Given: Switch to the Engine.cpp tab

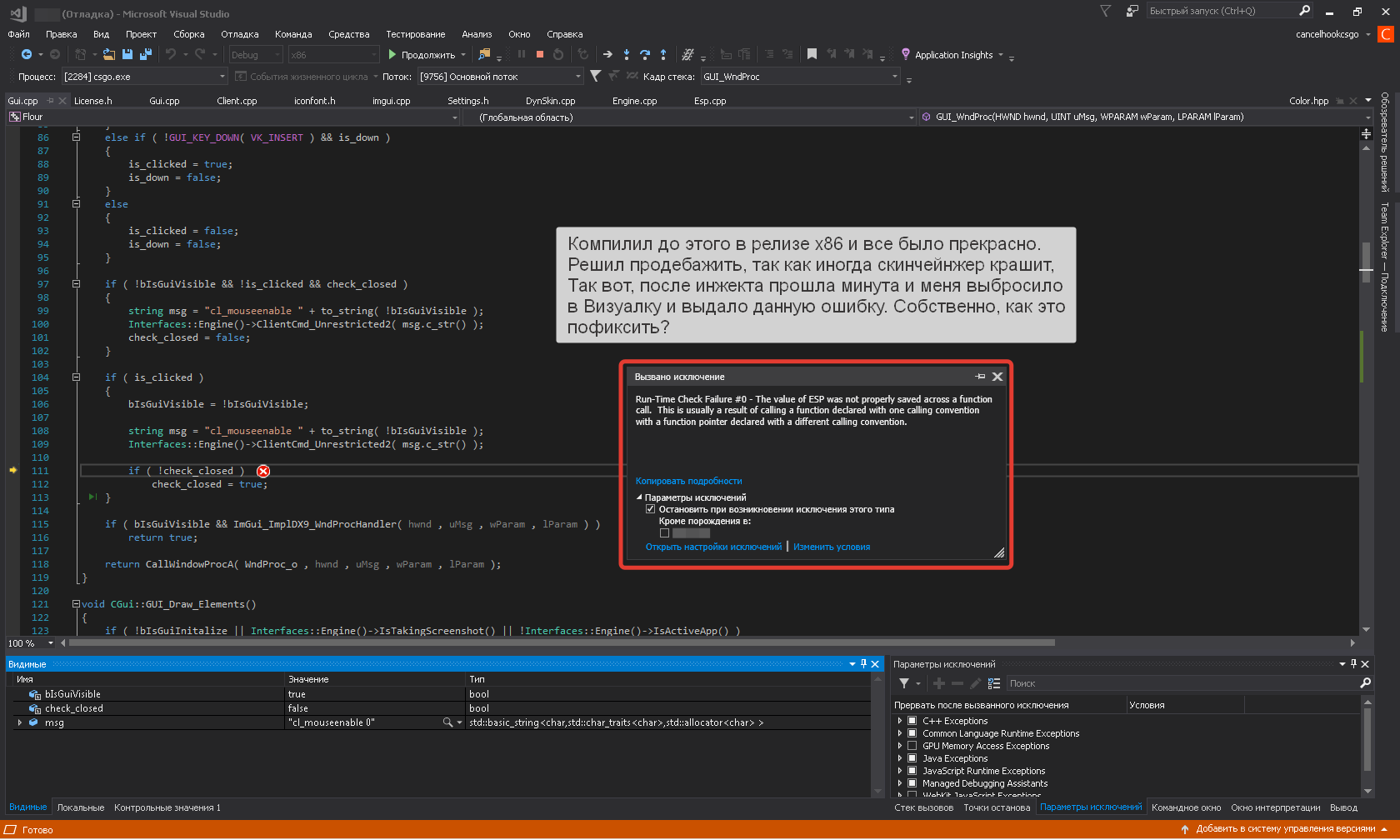Looking at the screenshot, I should [634, 101].
